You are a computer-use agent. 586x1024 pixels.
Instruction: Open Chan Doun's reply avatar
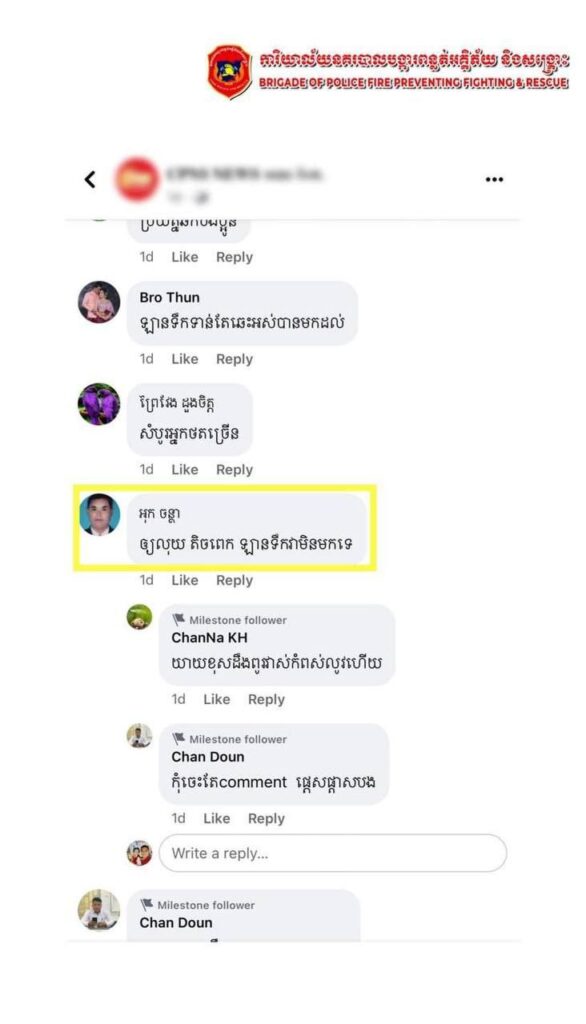coord(139,736)
